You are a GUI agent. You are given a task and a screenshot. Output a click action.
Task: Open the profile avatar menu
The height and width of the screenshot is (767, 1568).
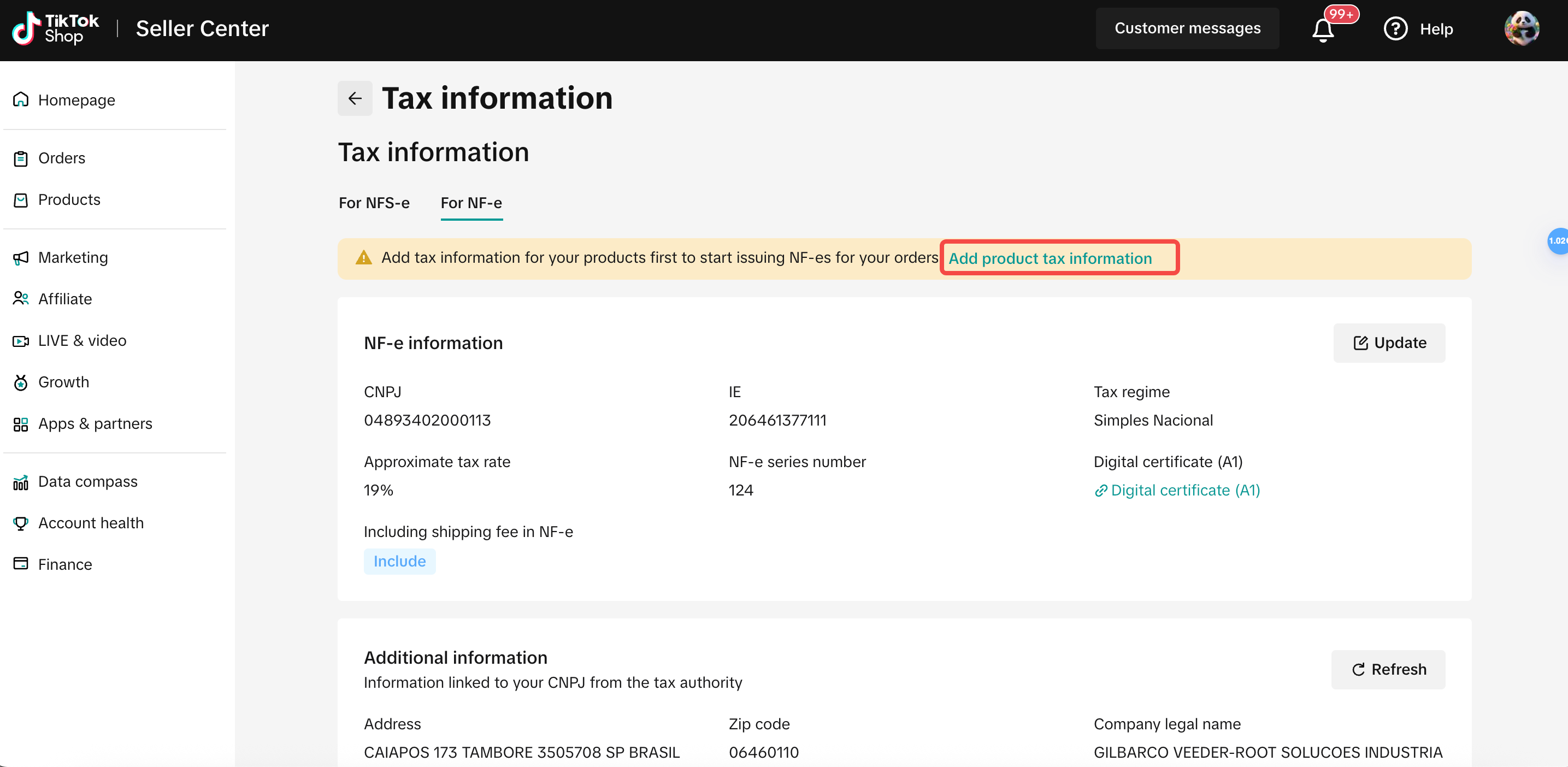1522,28
